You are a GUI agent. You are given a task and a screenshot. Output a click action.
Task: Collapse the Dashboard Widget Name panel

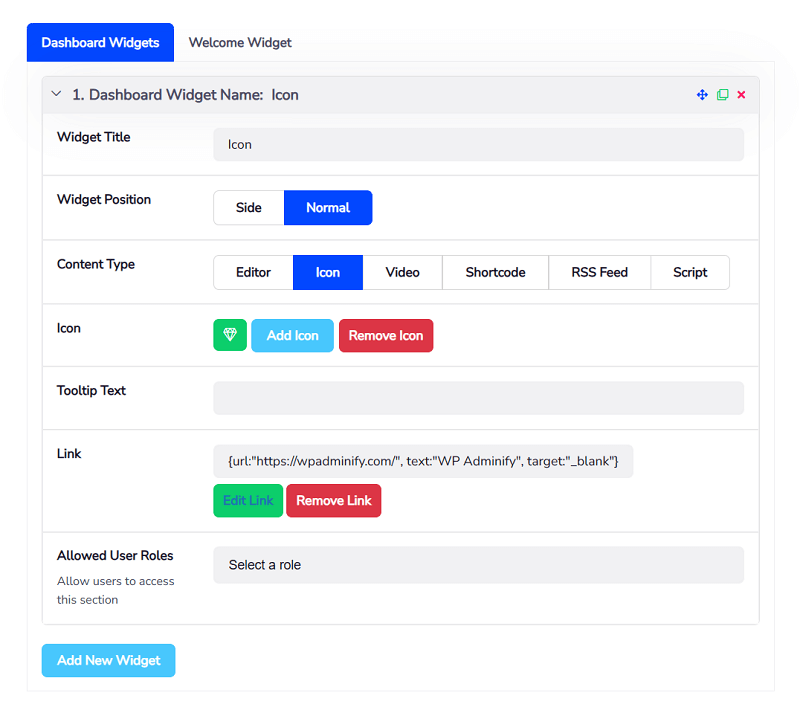point(56,94)
